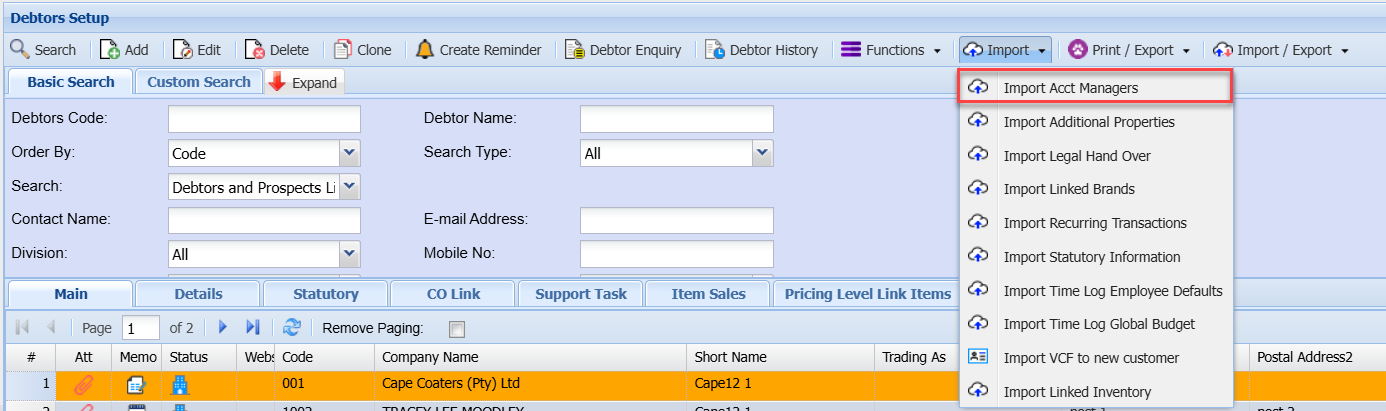This screenshot has width=1386, height=411.
Task: Switch to the Custom Search tab
Action: [198, 82]
